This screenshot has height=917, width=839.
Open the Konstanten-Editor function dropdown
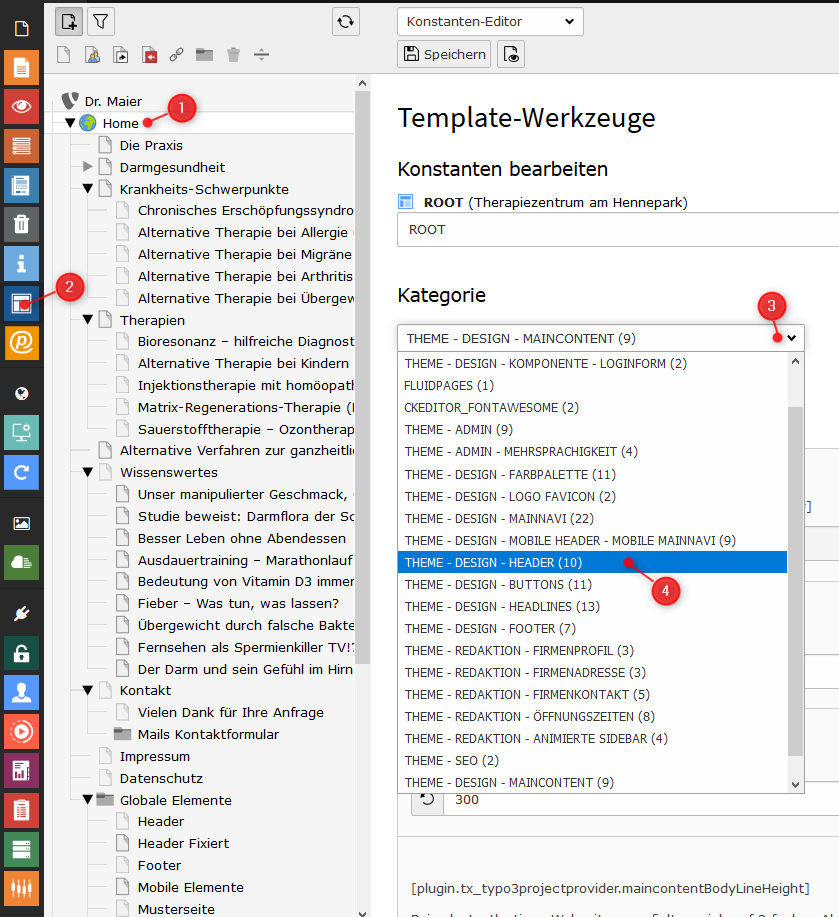tap(490, 21)
